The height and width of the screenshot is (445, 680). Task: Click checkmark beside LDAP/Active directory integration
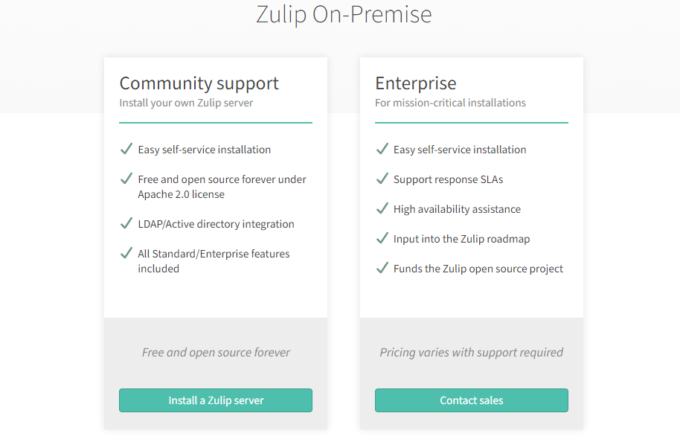click(x=126, y=224)
